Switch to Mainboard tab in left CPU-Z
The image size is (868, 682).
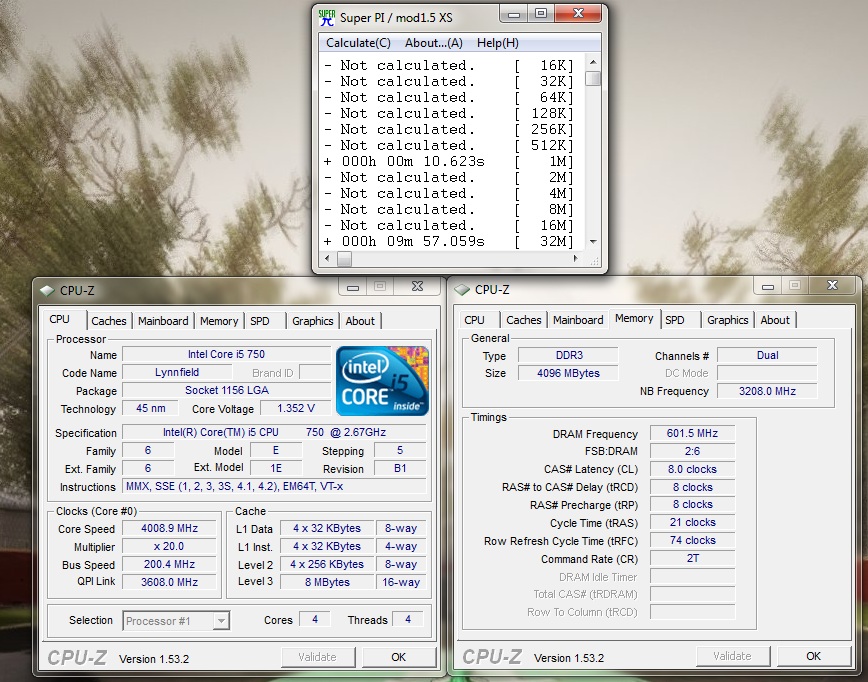(x=163, y=321)
